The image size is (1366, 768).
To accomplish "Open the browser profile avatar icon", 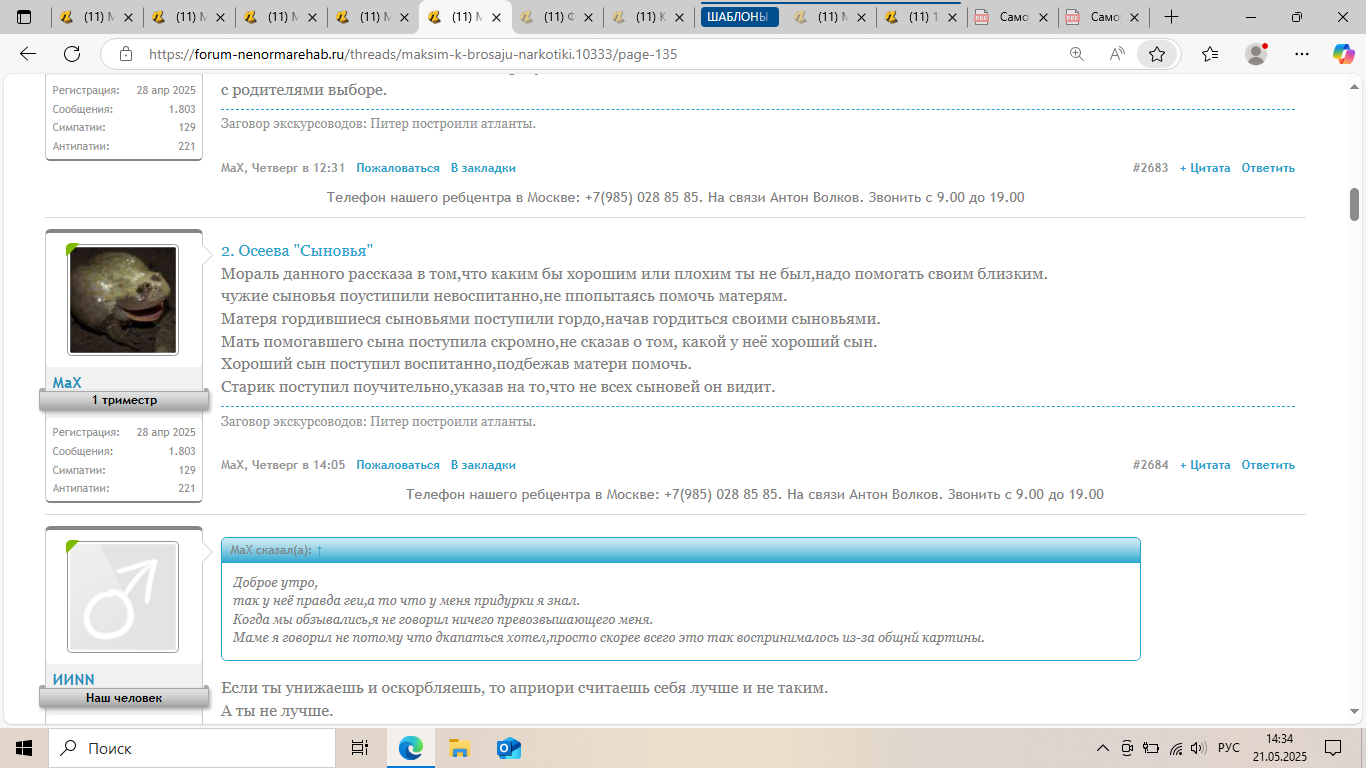I will (x=1256, y=54).
